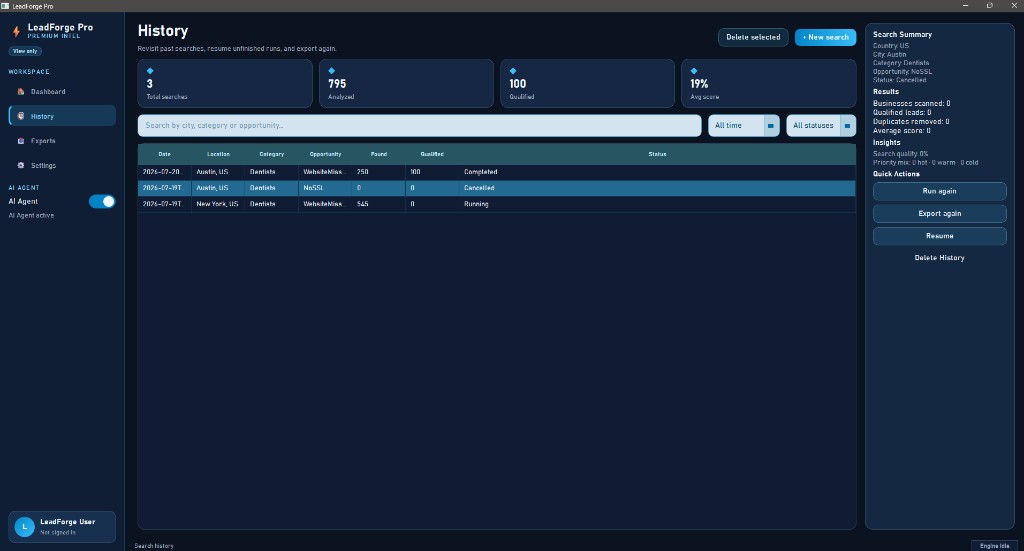Go to the Exports page
Viewport: 1024px width, 551px height.
point(62,140)
